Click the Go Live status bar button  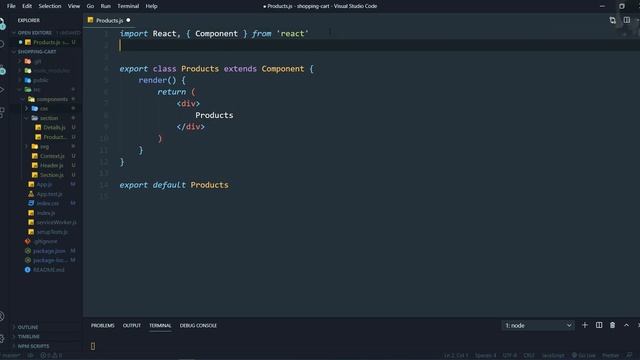[584, 356]
